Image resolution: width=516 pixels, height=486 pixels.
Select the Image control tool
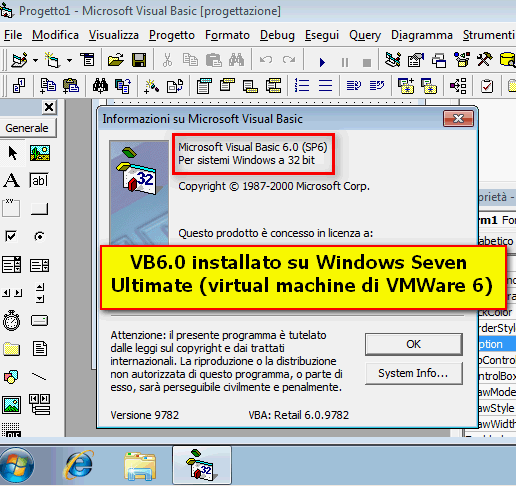12,405
